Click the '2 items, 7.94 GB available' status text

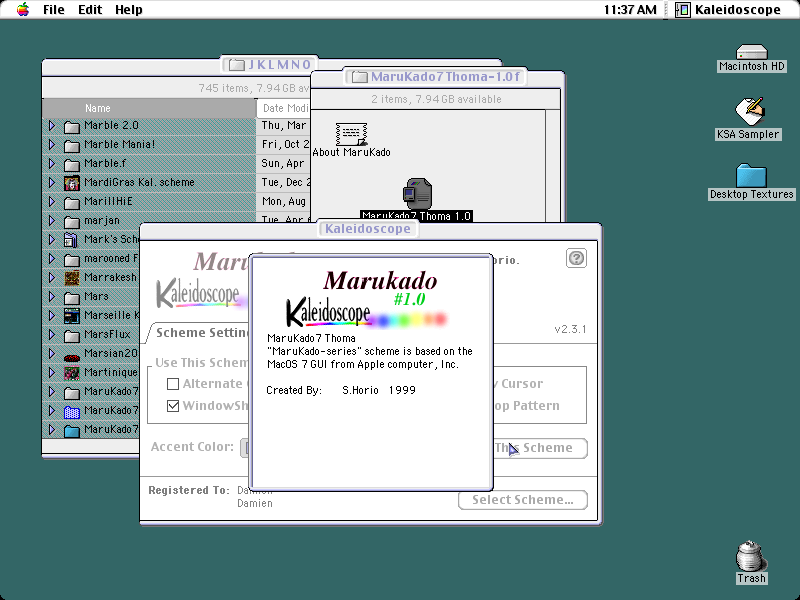(436, 99)
